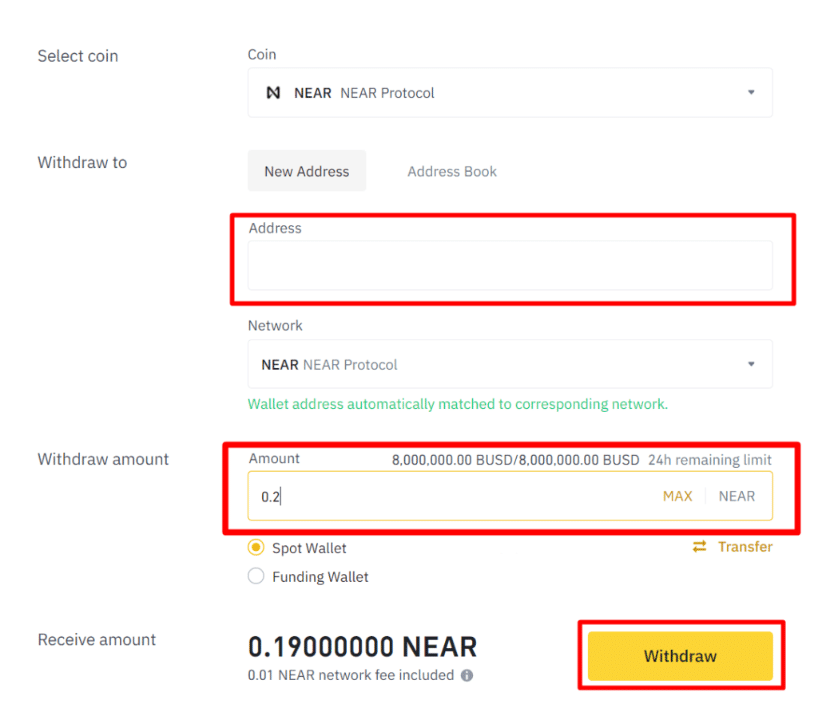Click the Withdraw to label
Image resolution: width=823 pixels, height=707 pixels.
point(82,163)
